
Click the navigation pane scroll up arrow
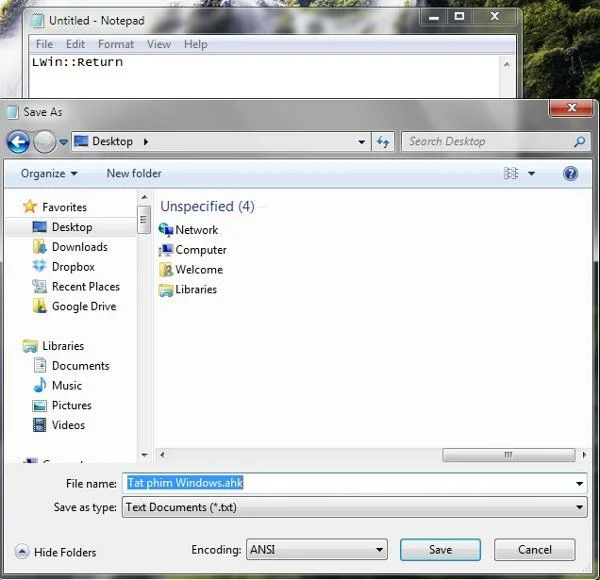click(144, 197)
